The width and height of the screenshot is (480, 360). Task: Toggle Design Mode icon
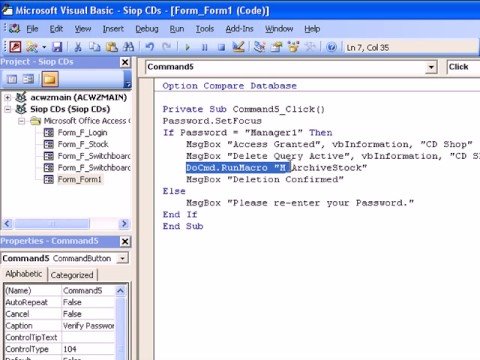click(x=238, y=47)
